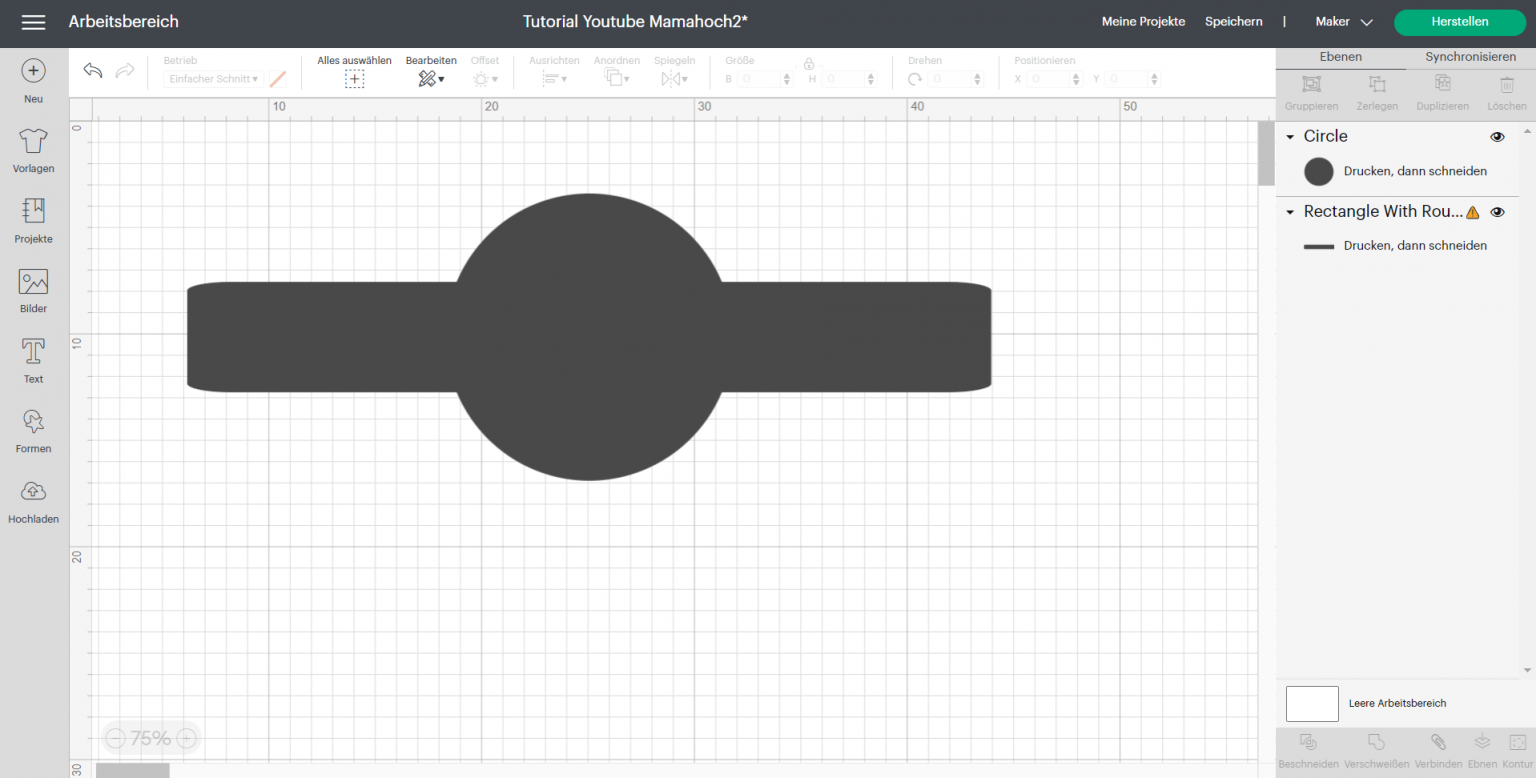Viewport: 1536px width, 778px height.
Task: Click the Alles auswählen icon
Action: [354, 79]
